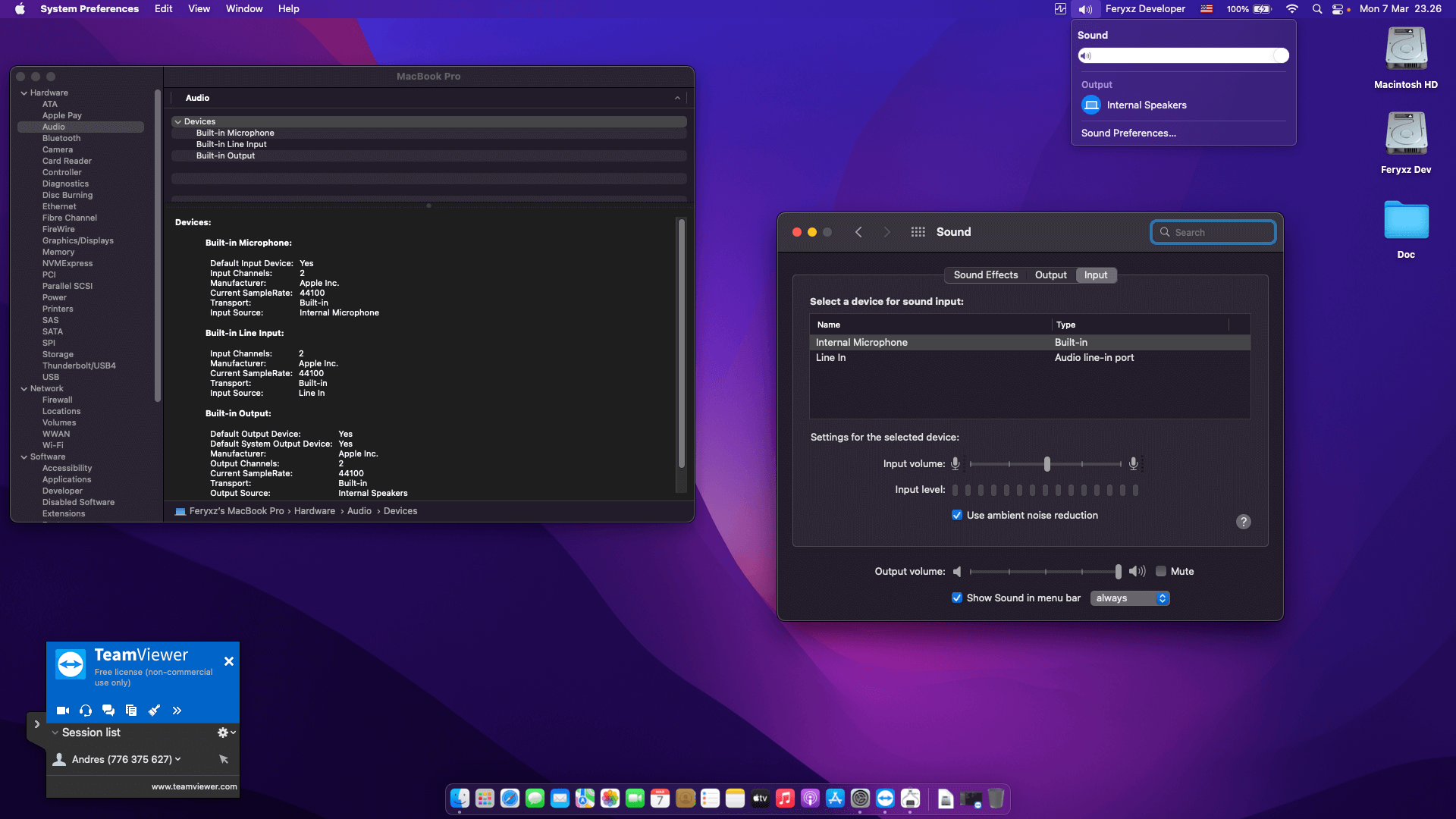The width and height of the screenshot is (1456, 819).
Task: Enable the Mute checkbox
Action: 1161,572
